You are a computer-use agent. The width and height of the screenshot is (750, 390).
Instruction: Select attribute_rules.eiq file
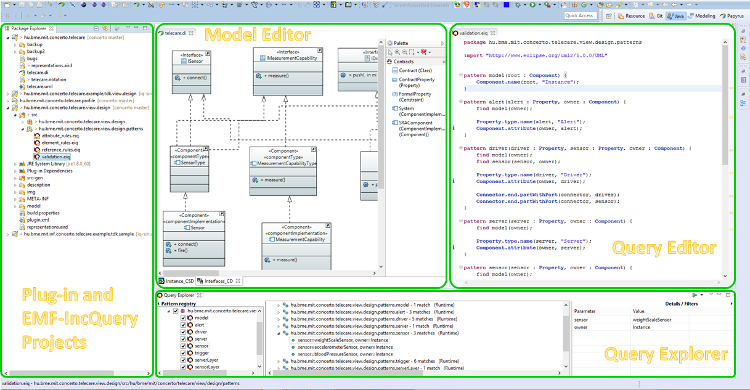pos(56,136)
